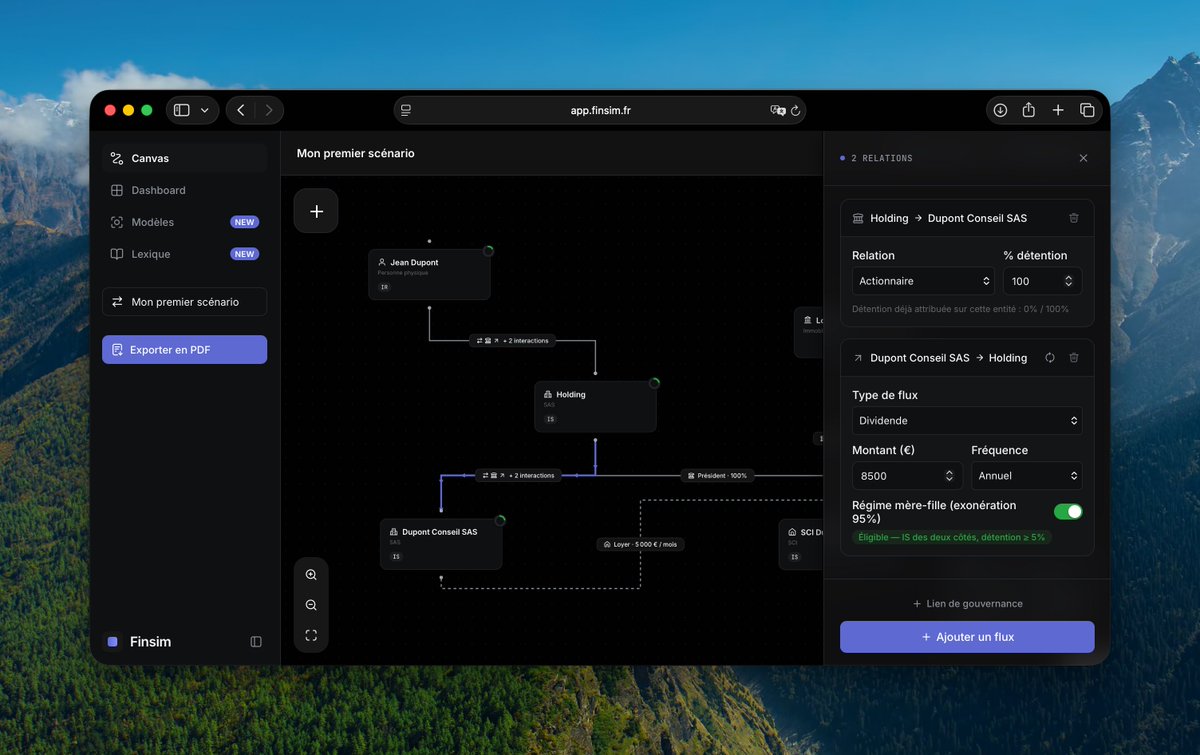Viewport: 1200px width, 755px height.
Task: Fit the canvas view to screen
Action: 311,635
